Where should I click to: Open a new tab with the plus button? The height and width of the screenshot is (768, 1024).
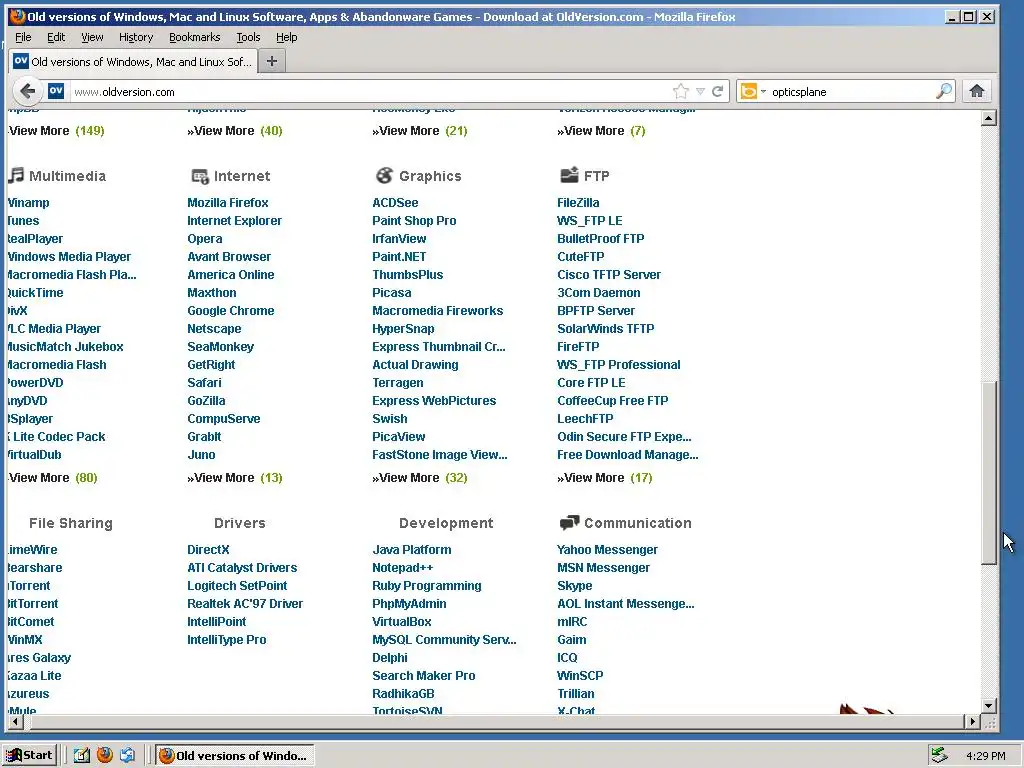tap(272, 61)
